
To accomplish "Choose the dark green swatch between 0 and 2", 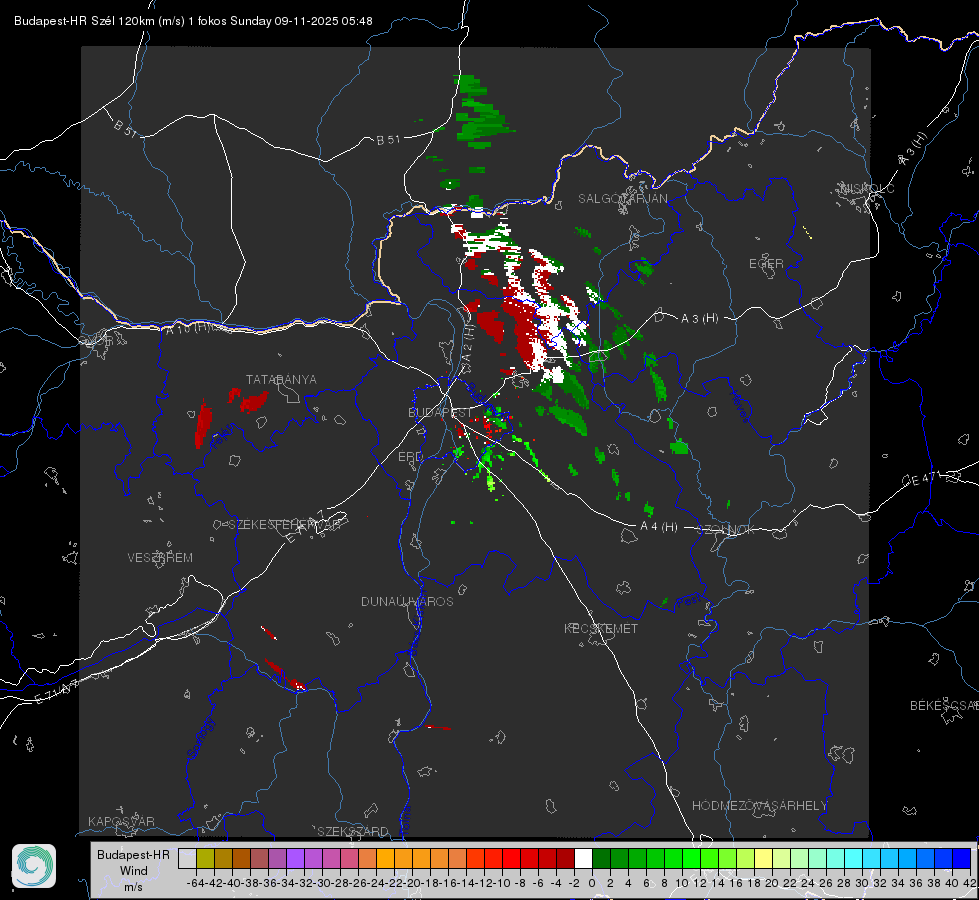I will 602,858.
